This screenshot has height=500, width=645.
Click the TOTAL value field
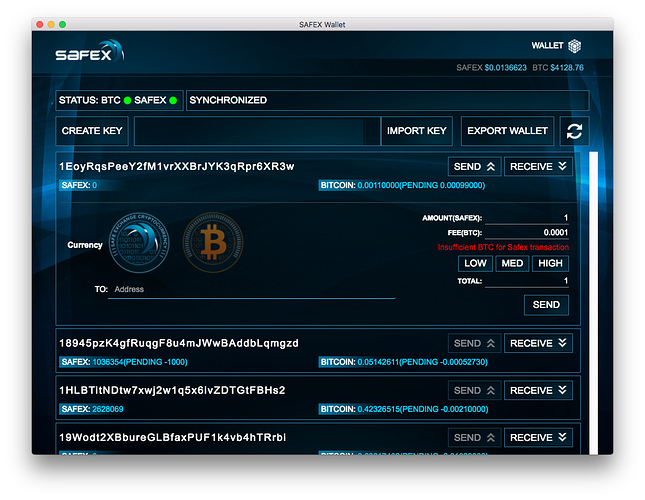pos(527,281)
